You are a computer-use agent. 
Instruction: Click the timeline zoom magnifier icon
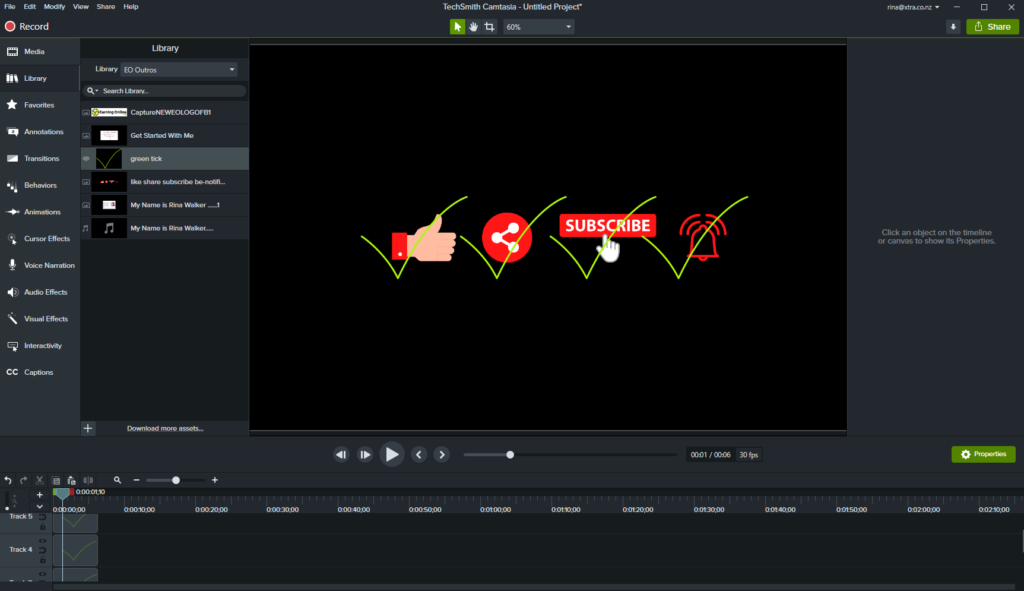(118, 481)
